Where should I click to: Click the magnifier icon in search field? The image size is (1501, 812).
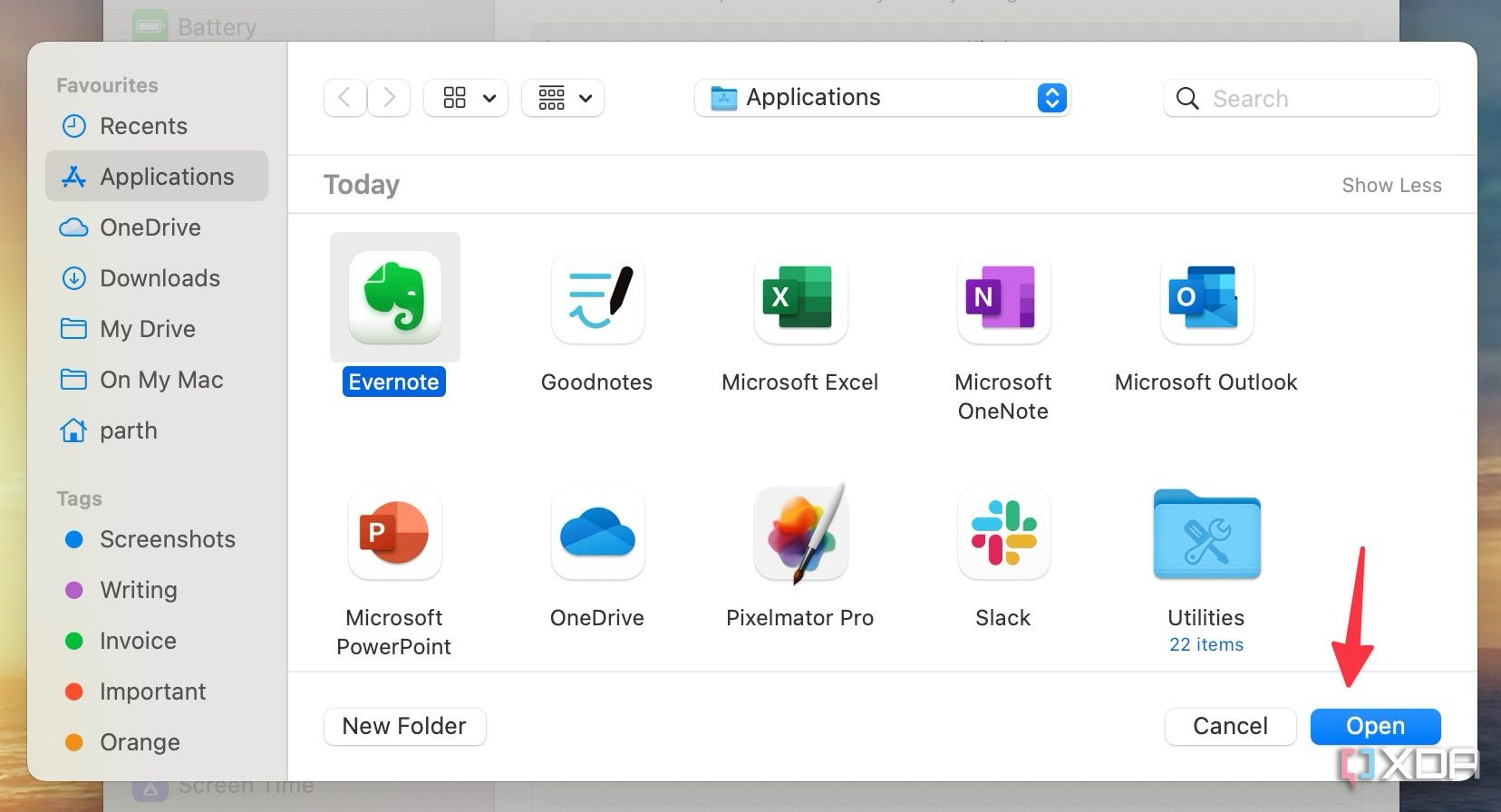pyautogui.click(x=1186, y=98)
